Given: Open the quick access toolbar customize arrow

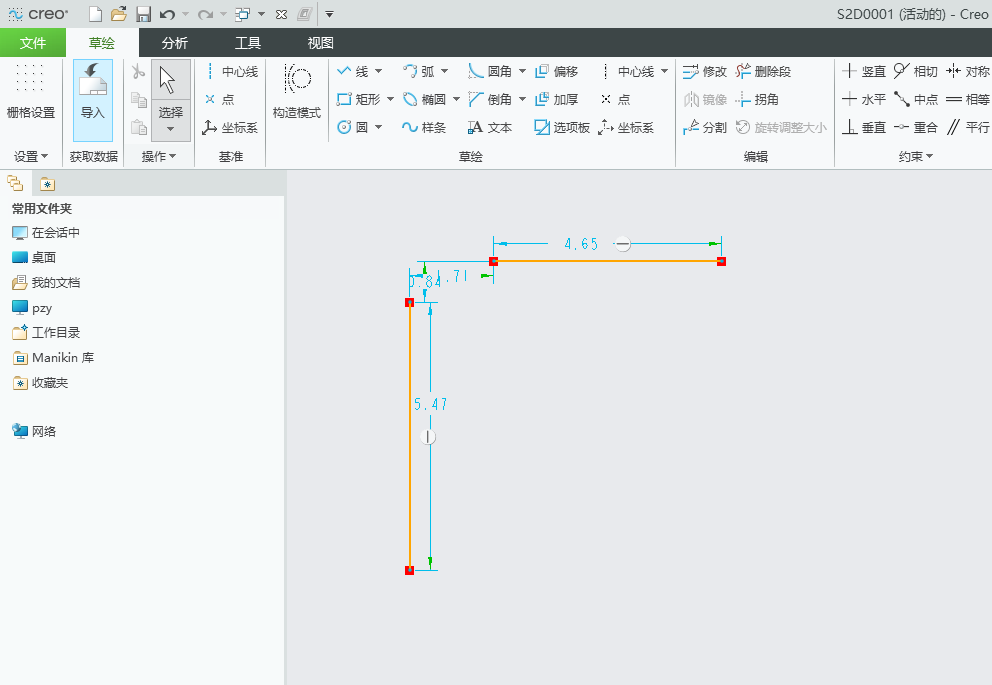Looking at the screenshot, I should [329, 14].
